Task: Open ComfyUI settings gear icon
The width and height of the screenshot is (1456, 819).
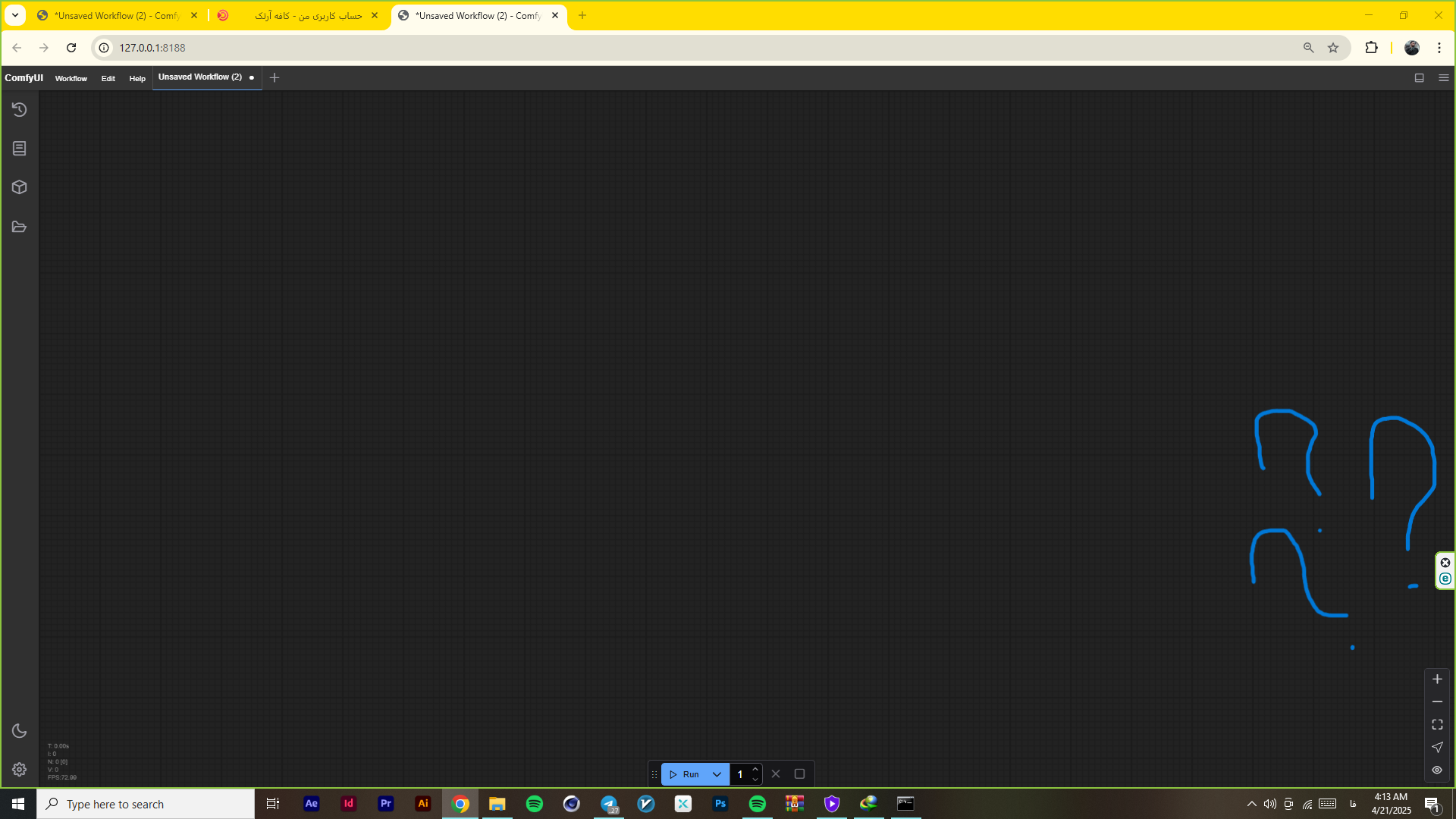Action: pos(20,770)
